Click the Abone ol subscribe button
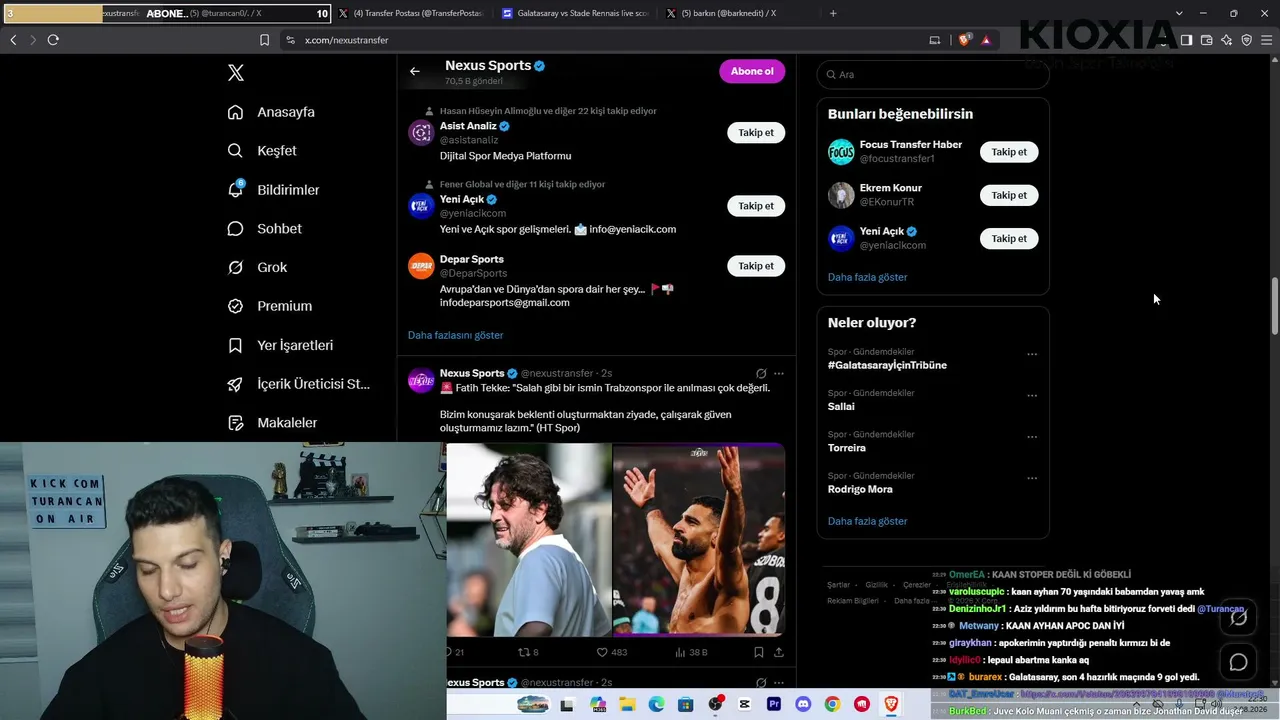This screenshot has height=720, width=1280. pos(752,71)
